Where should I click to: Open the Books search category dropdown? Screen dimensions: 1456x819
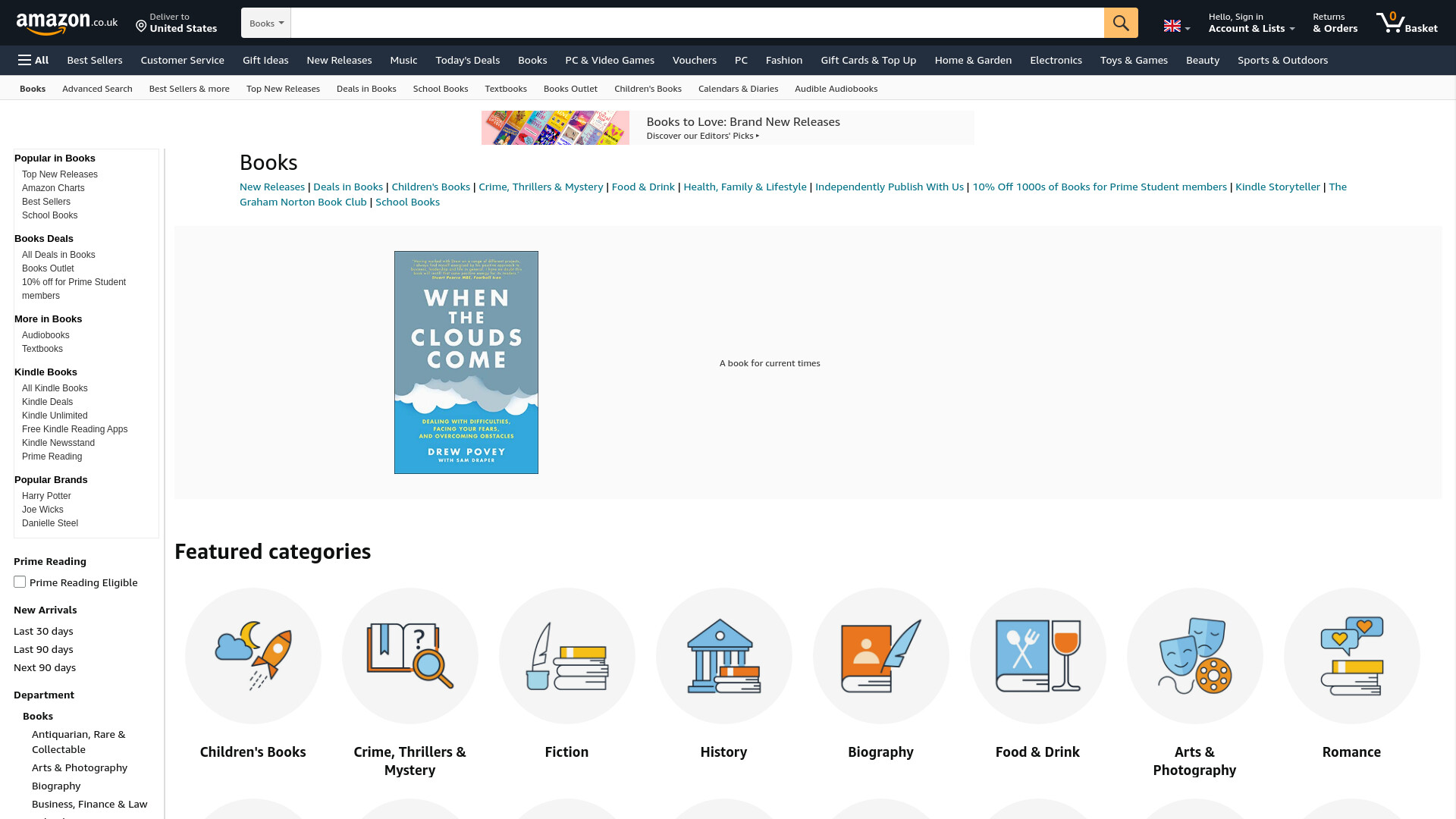266,23
